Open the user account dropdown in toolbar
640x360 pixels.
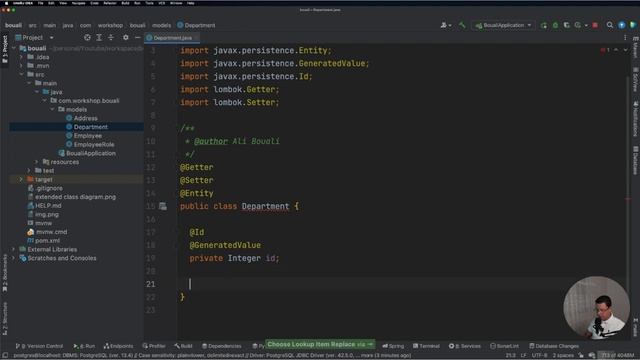point(446,25)
